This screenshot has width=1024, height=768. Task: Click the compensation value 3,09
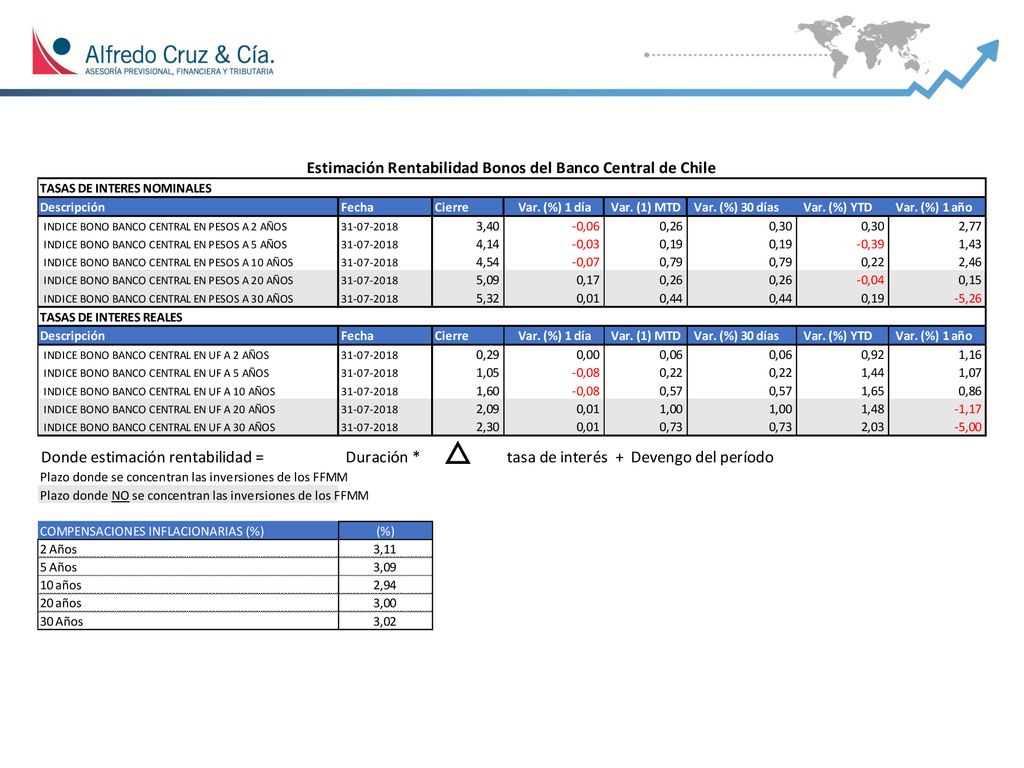(385, 567)
